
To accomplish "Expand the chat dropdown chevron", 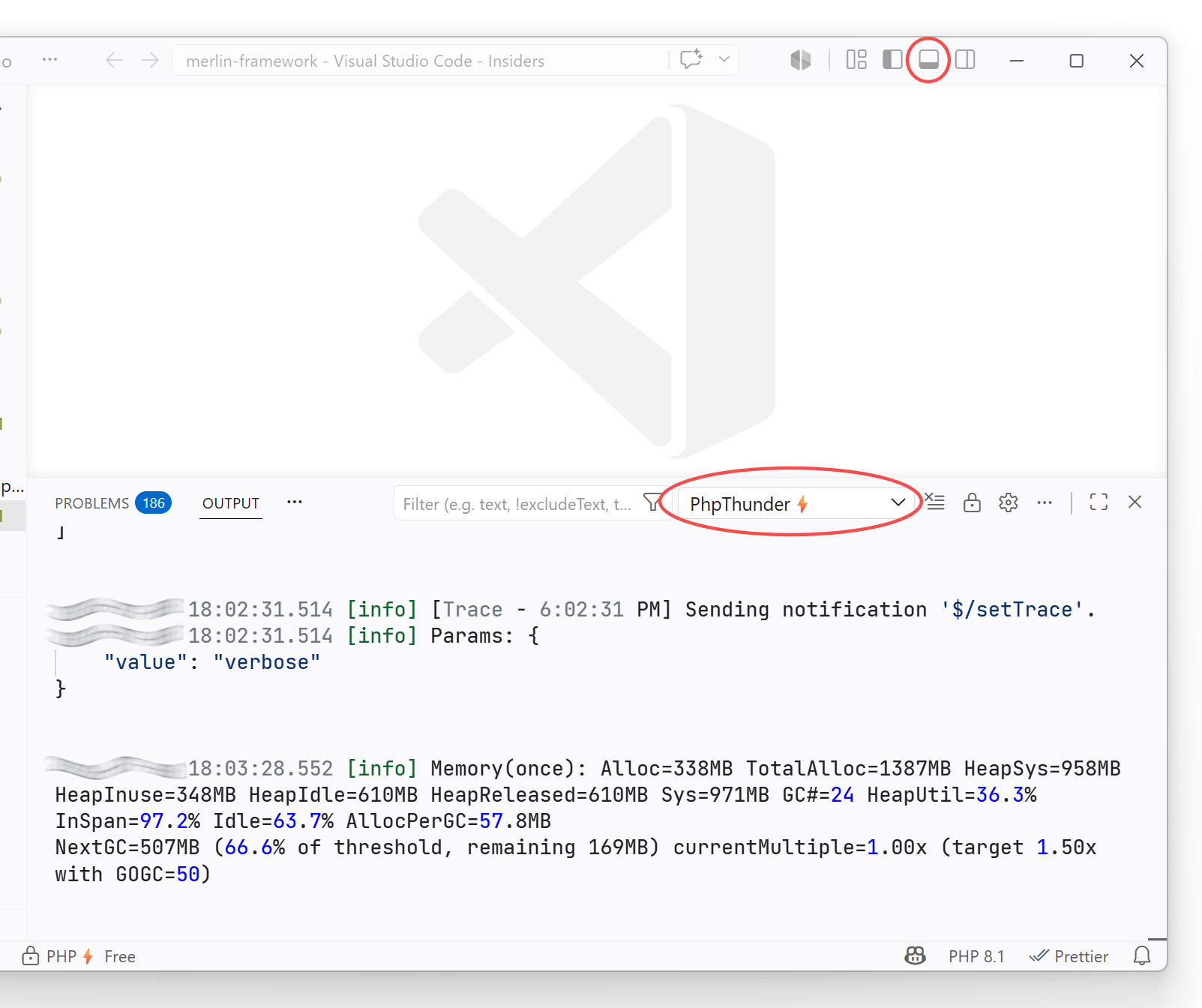I will pos(724,59).
